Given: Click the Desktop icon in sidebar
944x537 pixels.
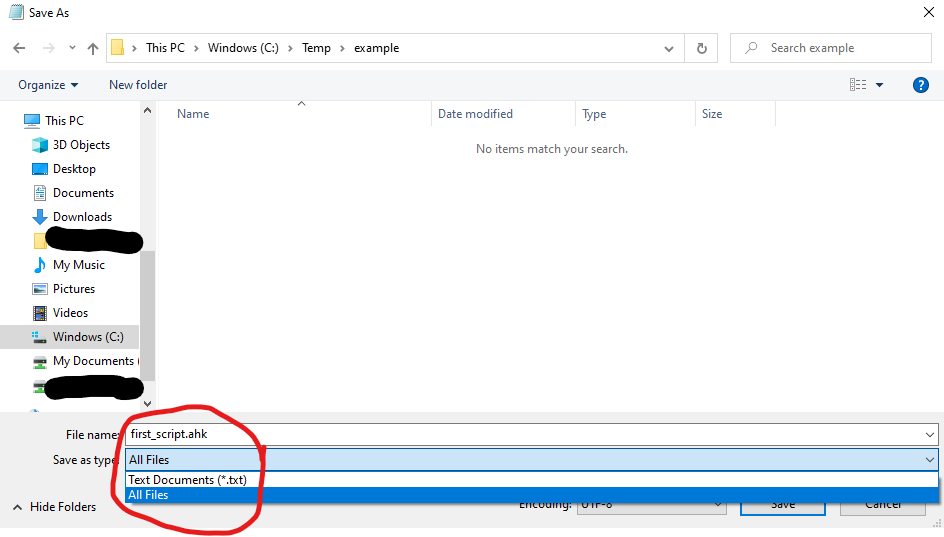Looking at the screenshot, I should click(x=40, y=169).
